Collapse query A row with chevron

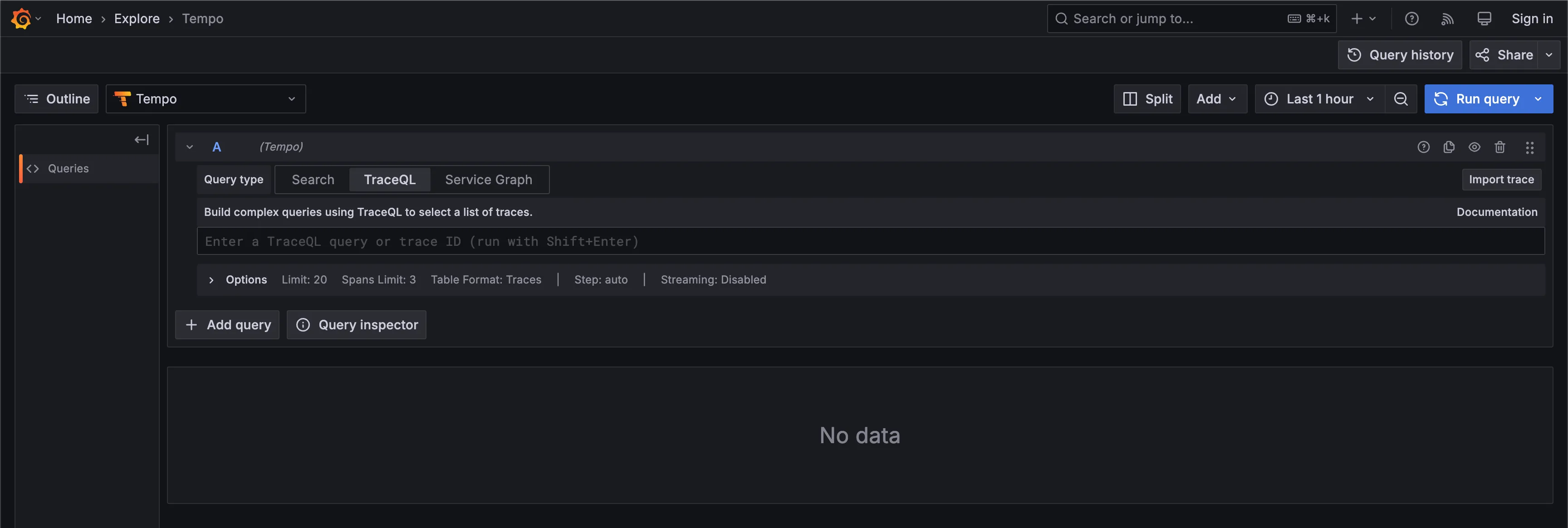189,147
